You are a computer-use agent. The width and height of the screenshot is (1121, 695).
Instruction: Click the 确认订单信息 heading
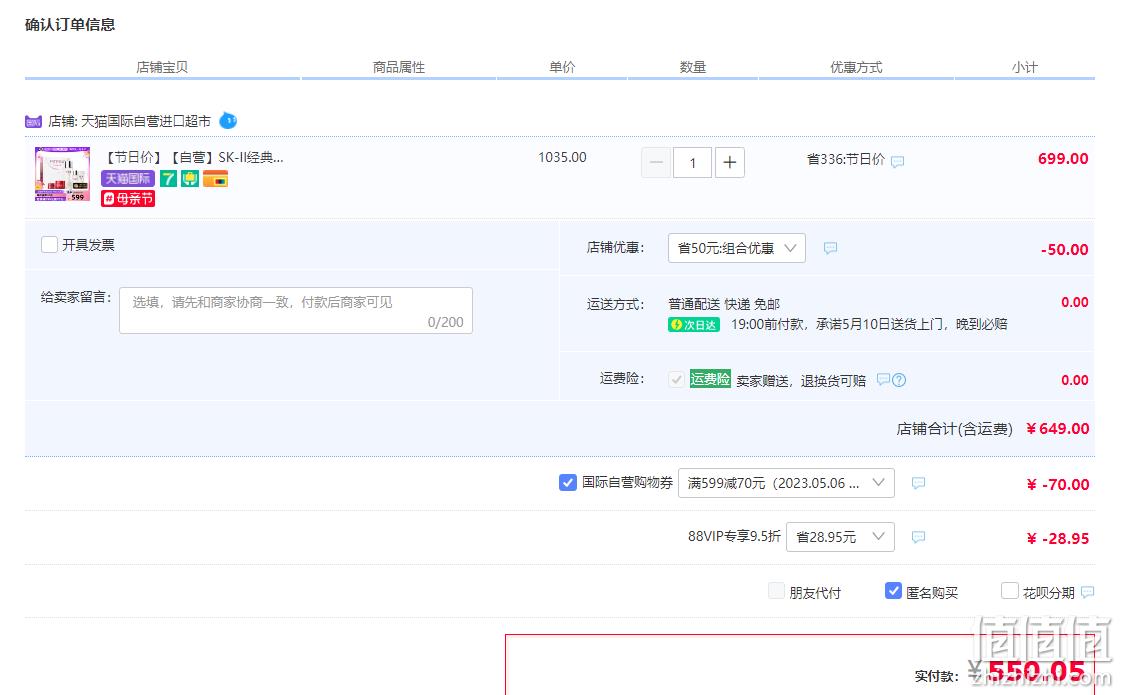(70, 24)
